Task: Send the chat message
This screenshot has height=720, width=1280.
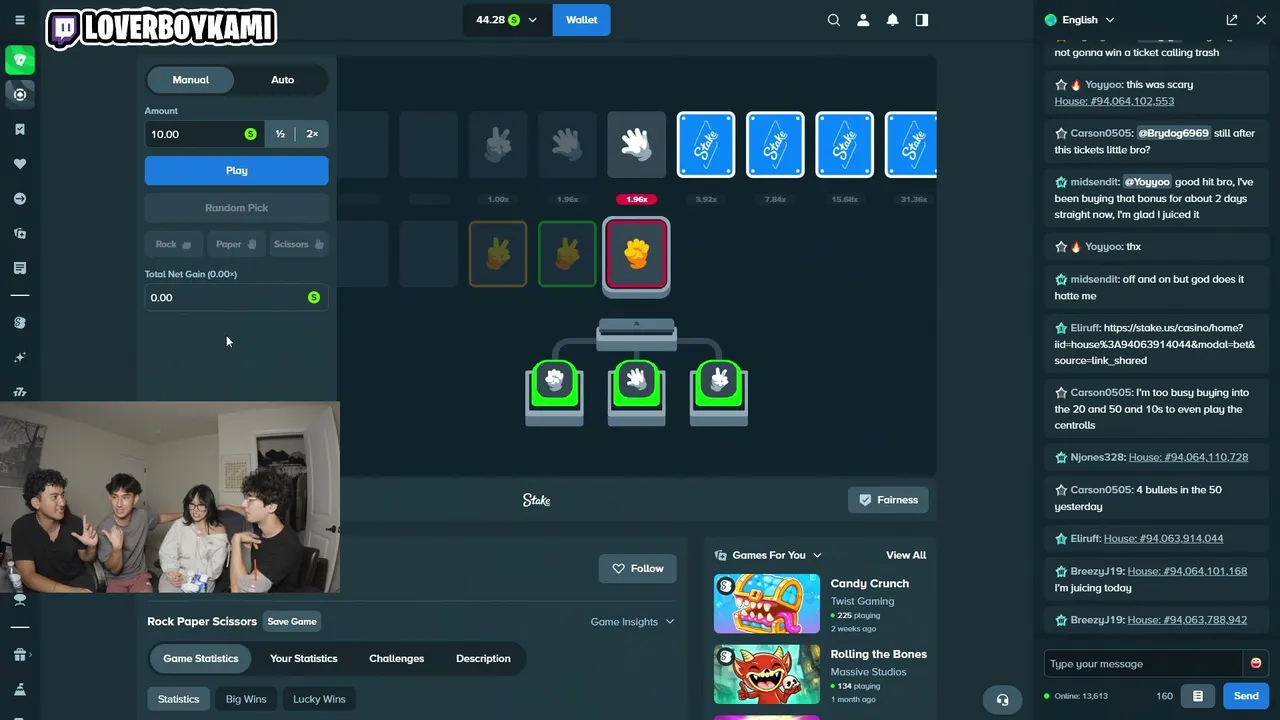Action: coord(1246,696)
